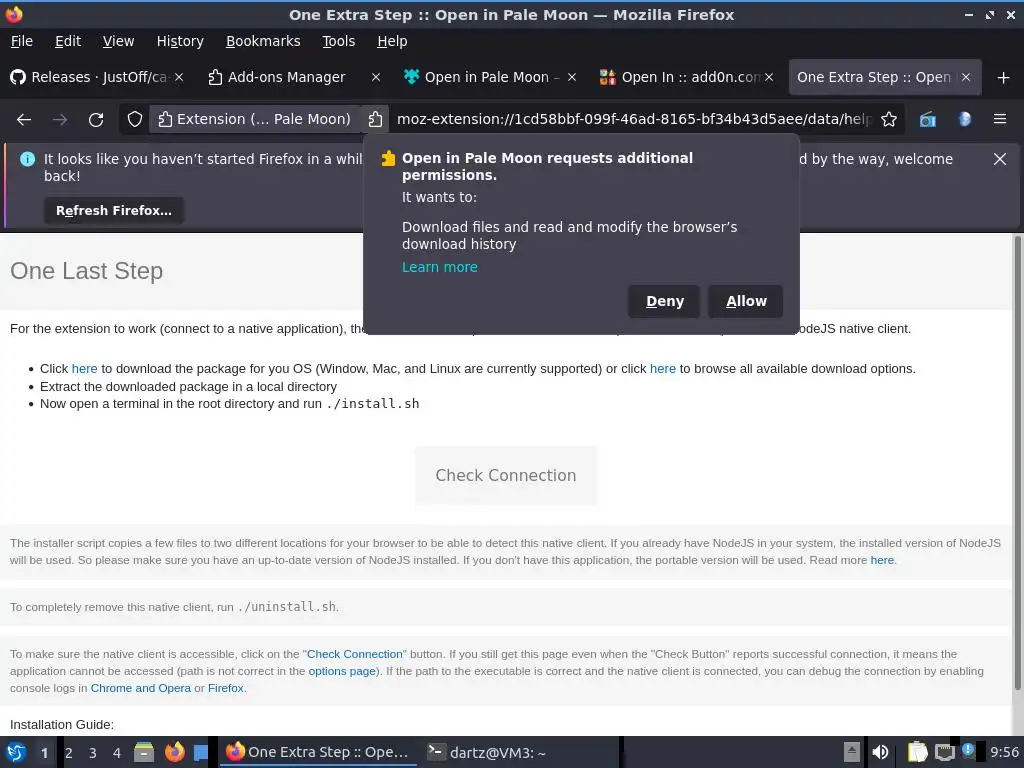Open the View menu
The image size is (1024, 768).
(x=118, y=41)
